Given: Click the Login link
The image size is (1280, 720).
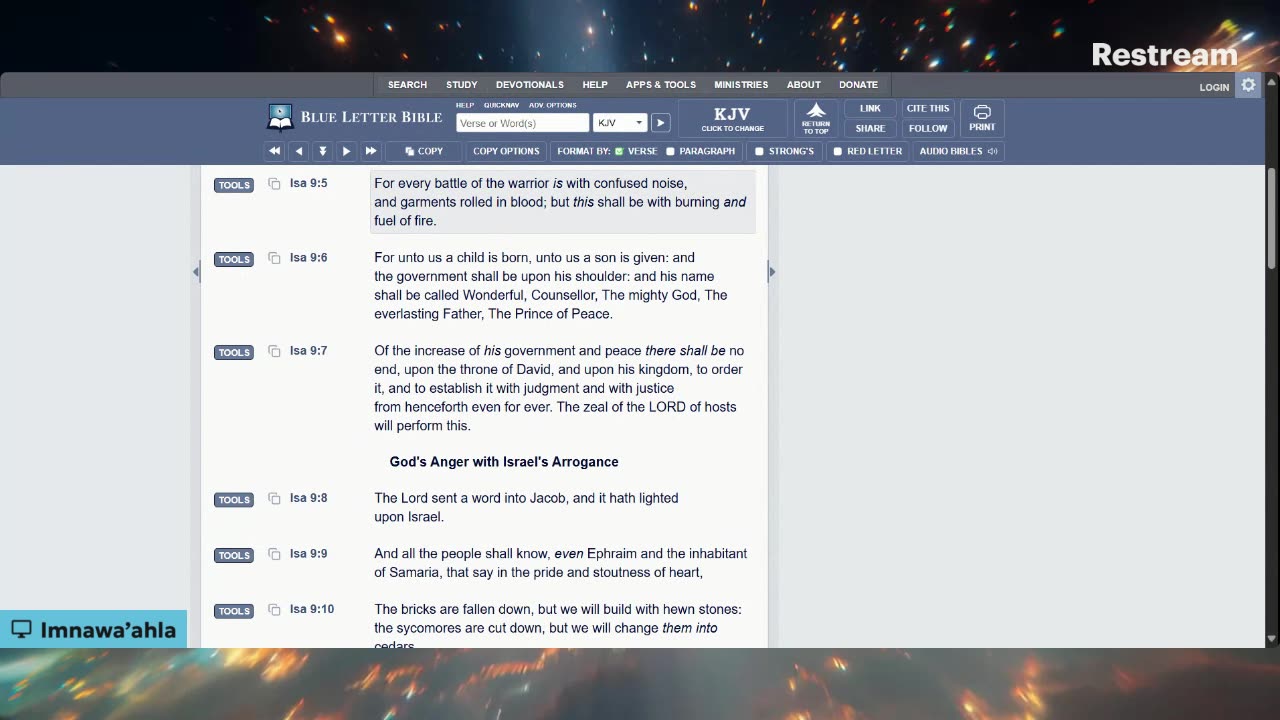Looking at the screenshot, I should pyautogui.click(x=1214, y=87).
